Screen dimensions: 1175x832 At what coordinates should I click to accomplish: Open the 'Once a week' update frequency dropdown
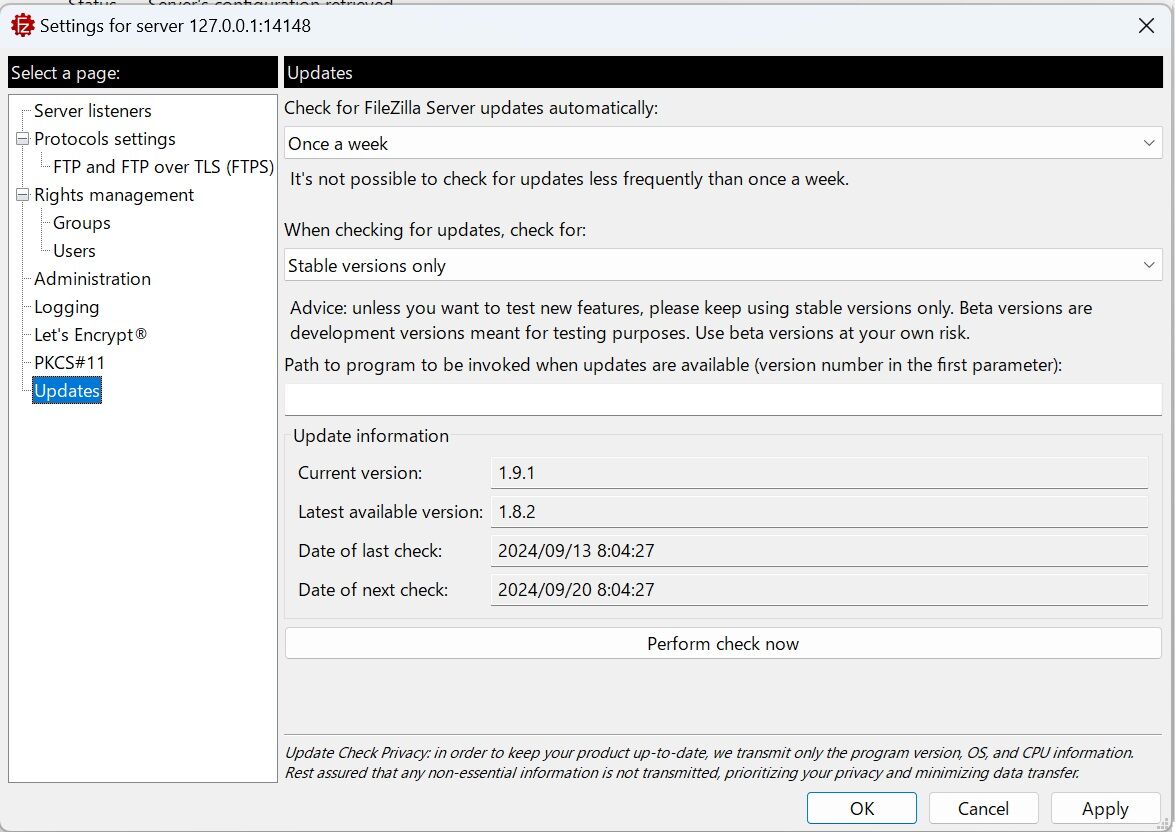(x=723, y=143)
